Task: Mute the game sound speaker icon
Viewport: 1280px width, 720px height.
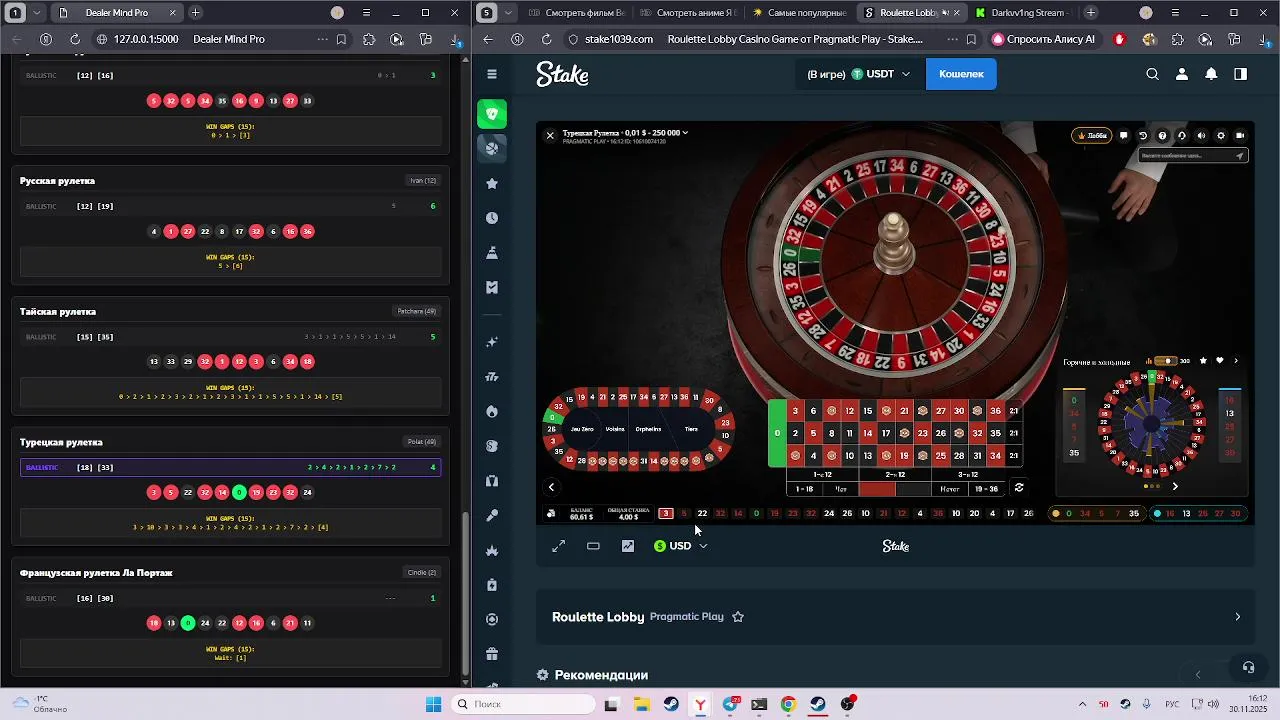Action: (x=1201, y=135)
